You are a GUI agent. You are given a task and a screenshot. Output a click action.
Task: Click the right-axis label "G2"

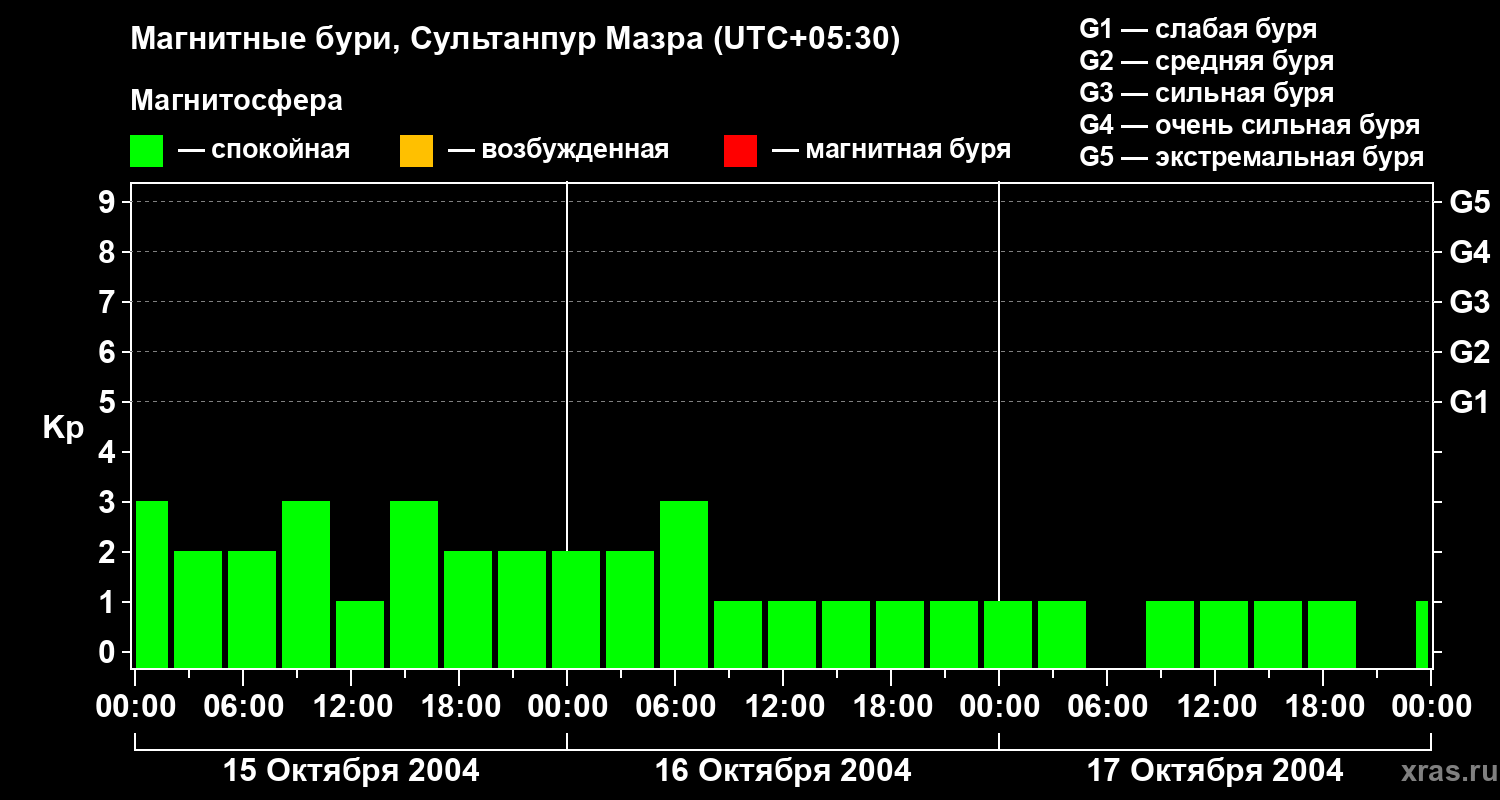point(1469,352)
